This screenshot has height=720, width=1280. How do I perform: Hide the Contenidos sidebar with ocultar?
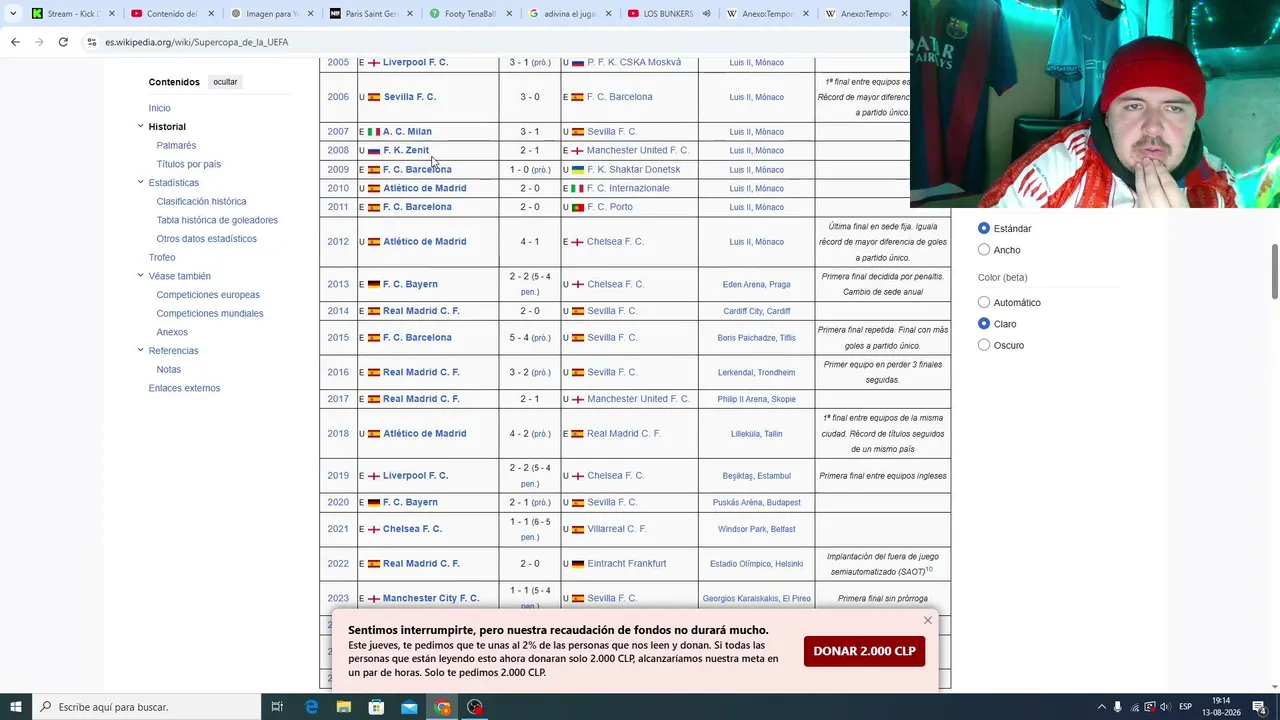coord(225,82)
